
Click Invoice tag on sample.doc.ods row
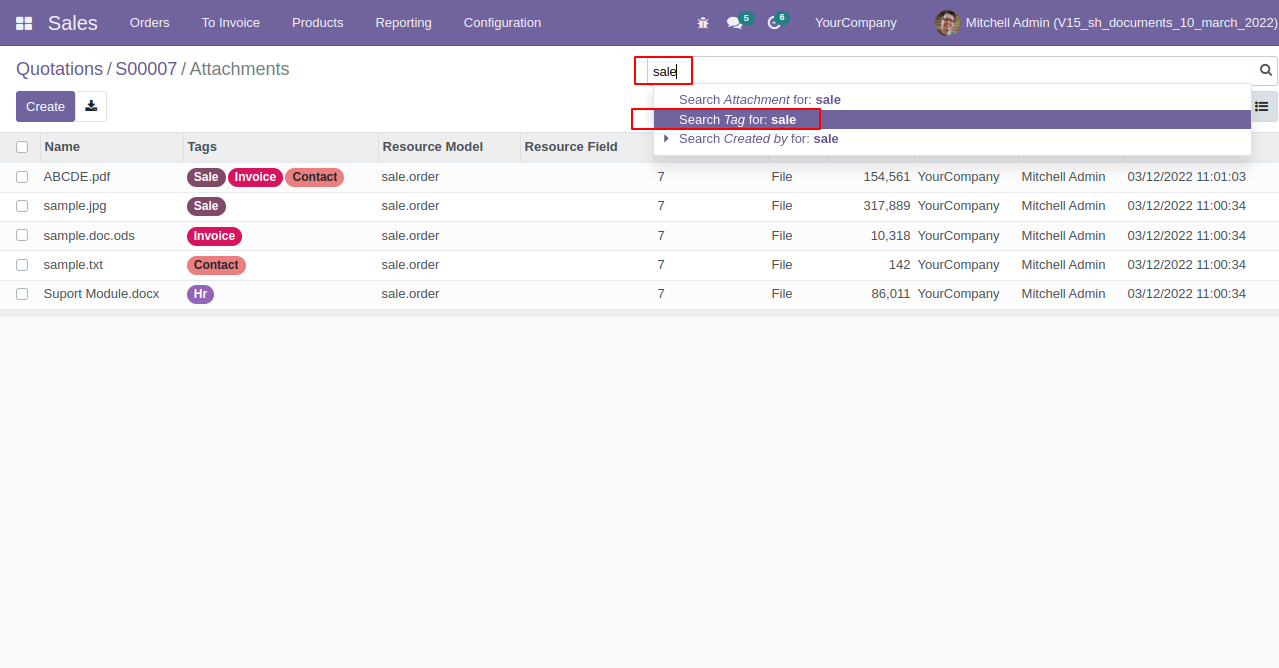tap(214, 236)
